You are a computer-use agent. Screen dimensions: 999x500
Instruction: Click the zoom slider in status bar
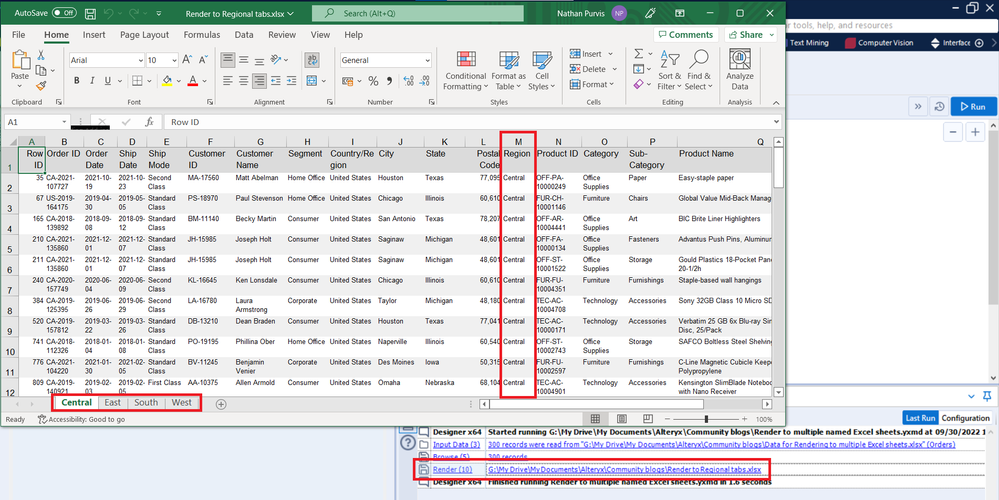click(706, 419)
